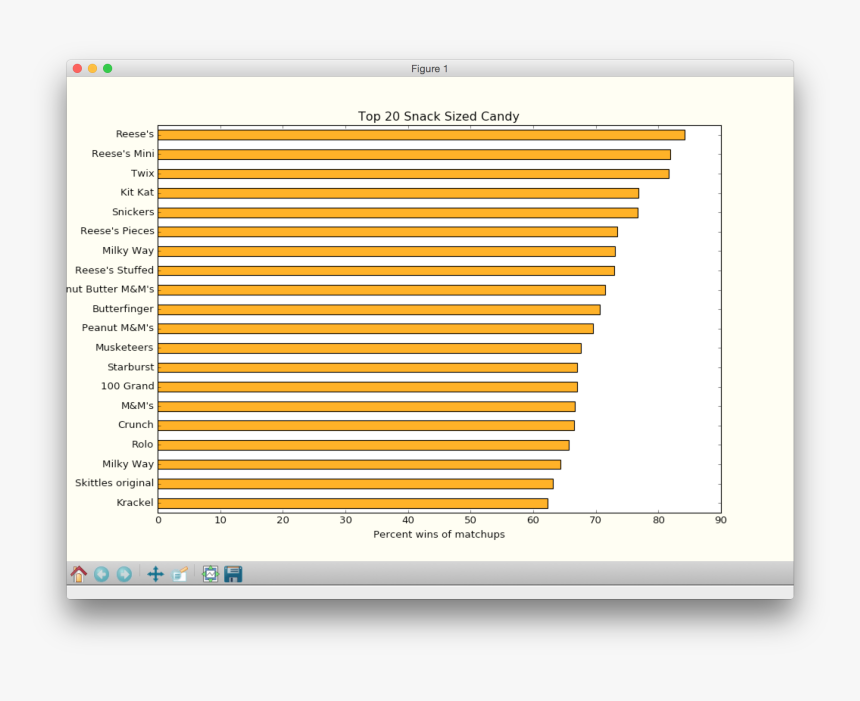Reset the plot with the Home icon

78,574
